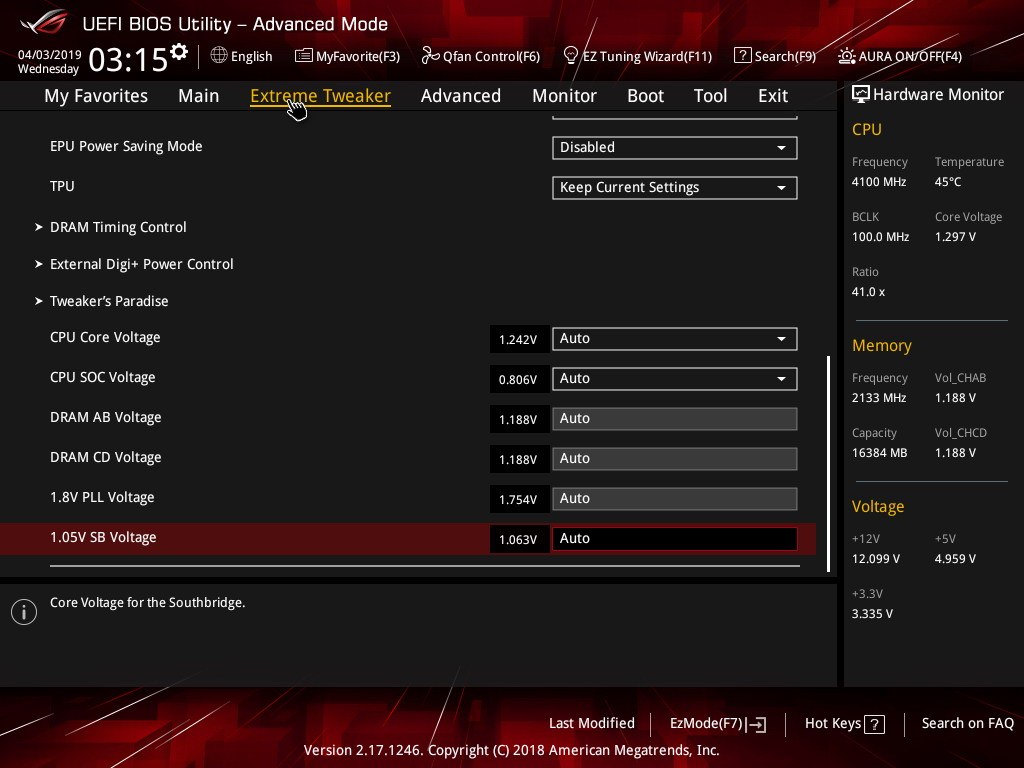Switch to Tool tab

point(711,96)
